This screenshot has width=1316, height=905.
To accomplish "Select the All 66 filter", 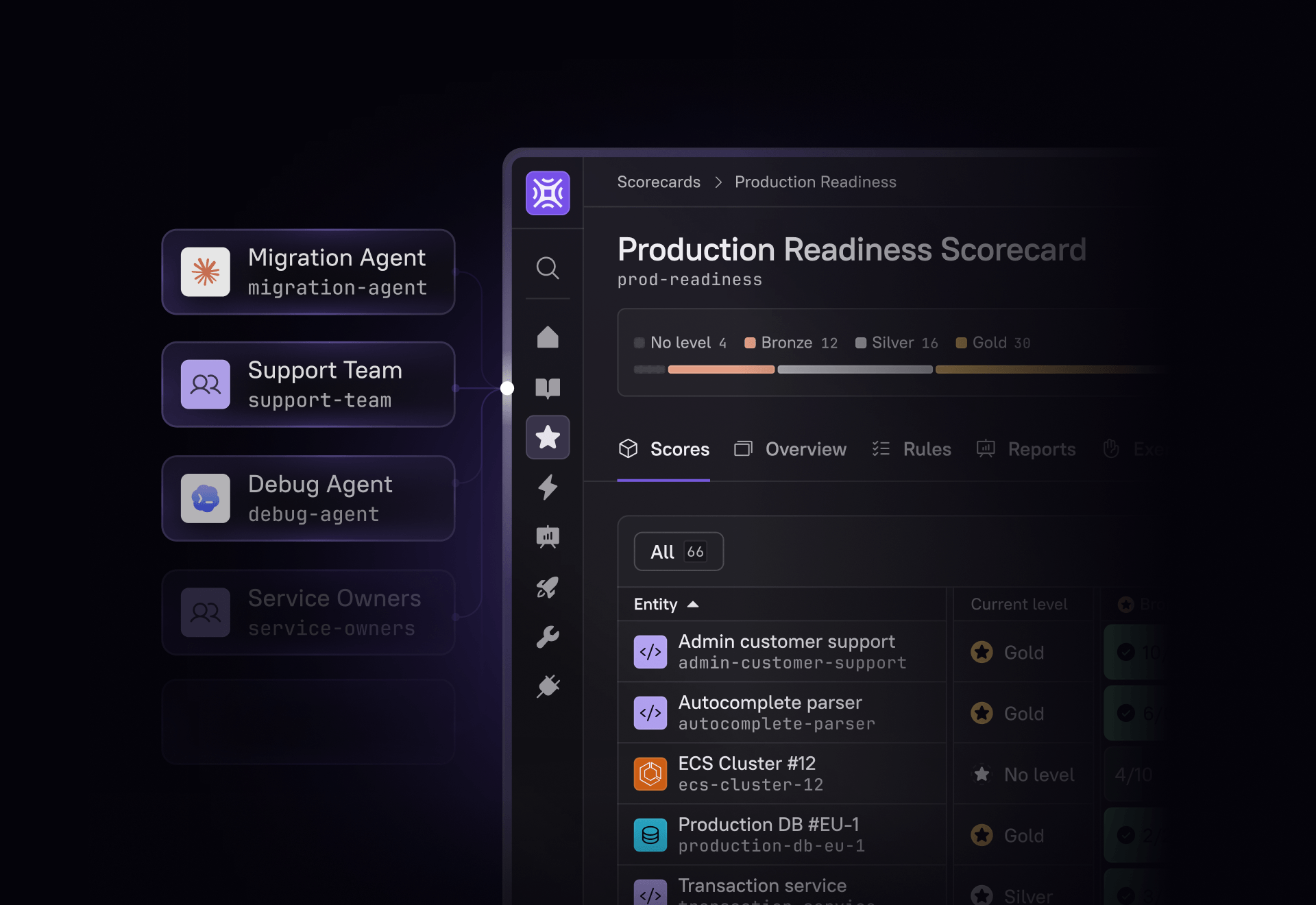I will click(x=679, y=551).
